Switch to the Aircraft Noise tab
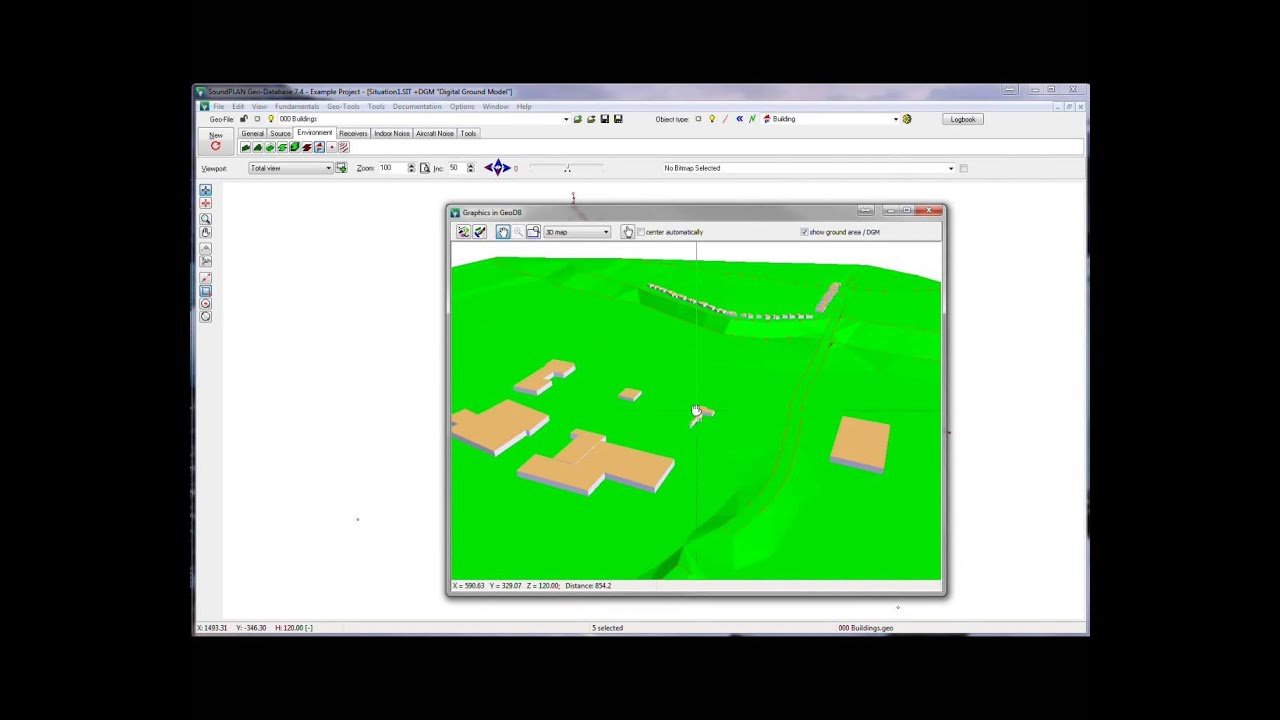 [x=435, y=133]
